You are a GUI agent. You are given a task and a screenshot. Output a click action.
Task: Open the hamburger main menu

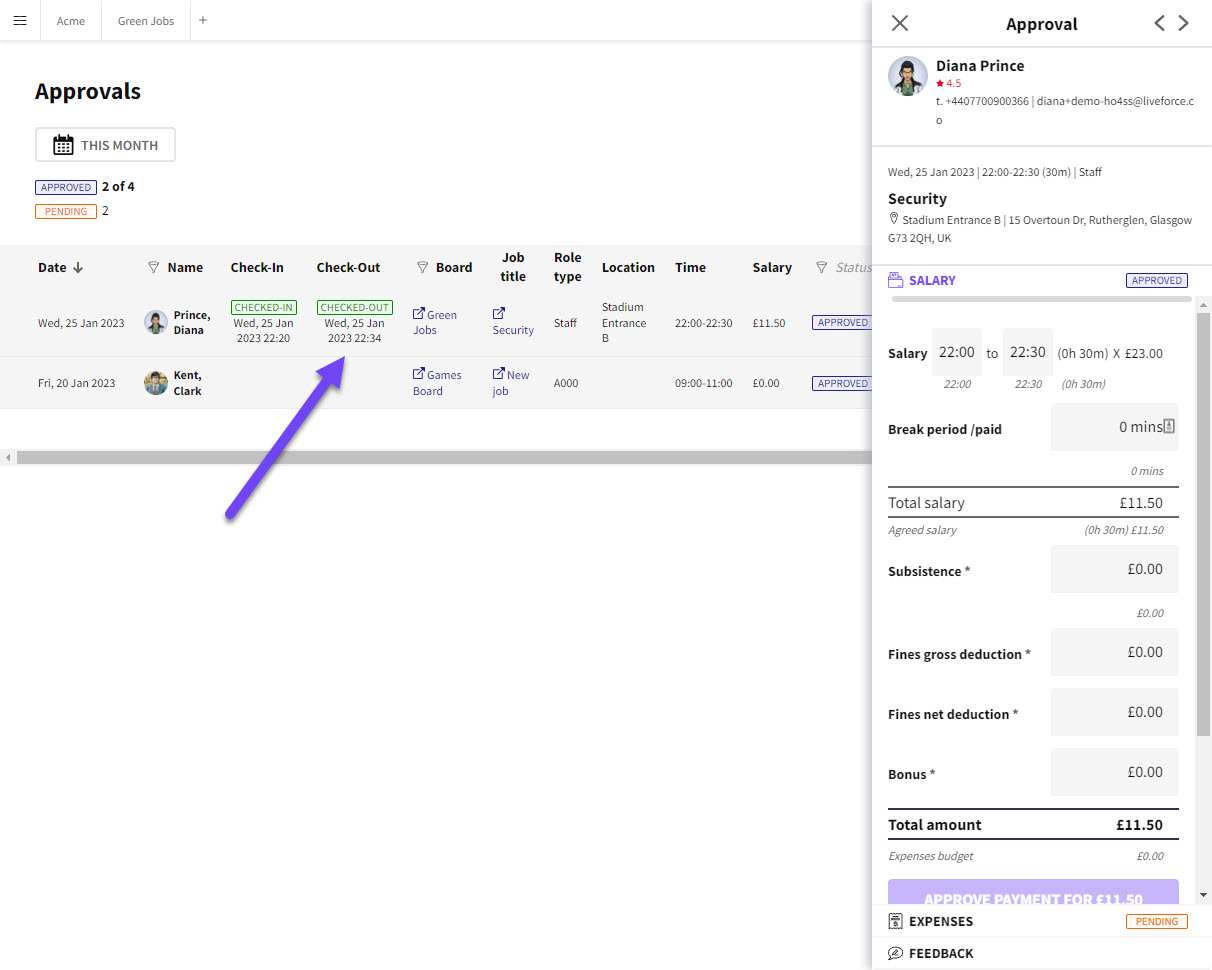20,20
